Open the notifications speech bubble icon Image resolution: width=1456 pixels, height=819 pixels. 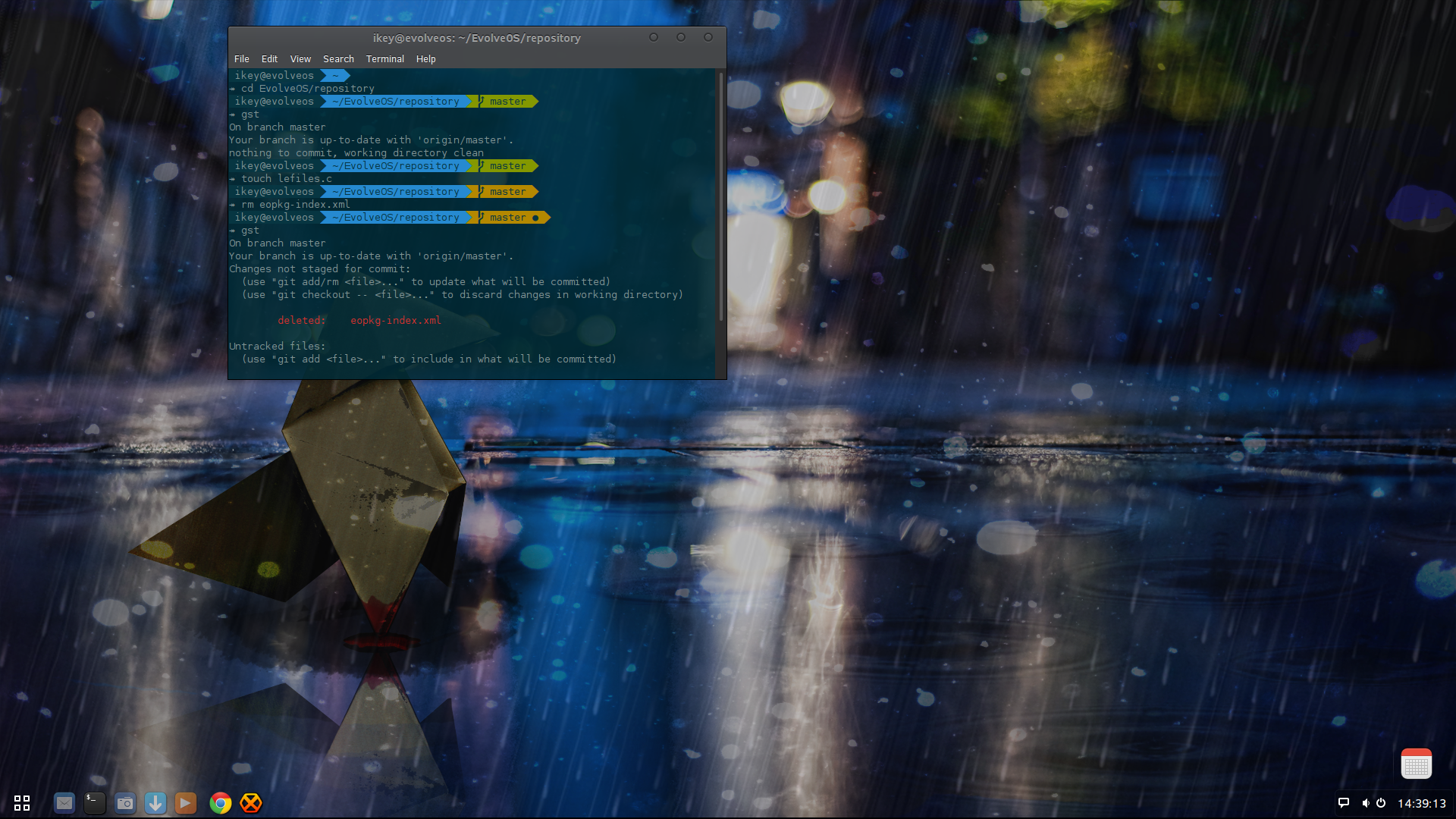[1344, 803]
